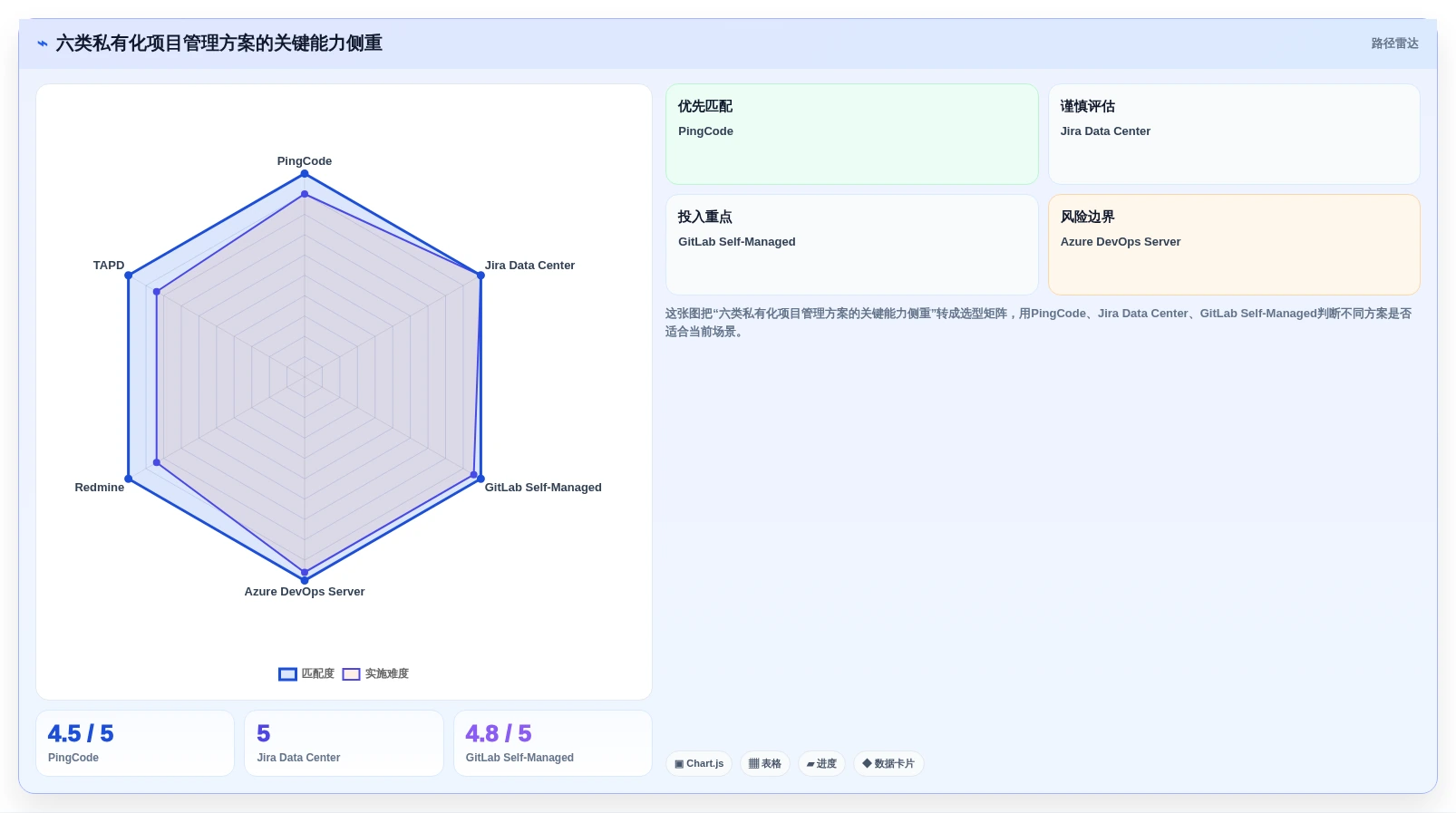Click the blue TAPD data point on radar

pos(129,276)
